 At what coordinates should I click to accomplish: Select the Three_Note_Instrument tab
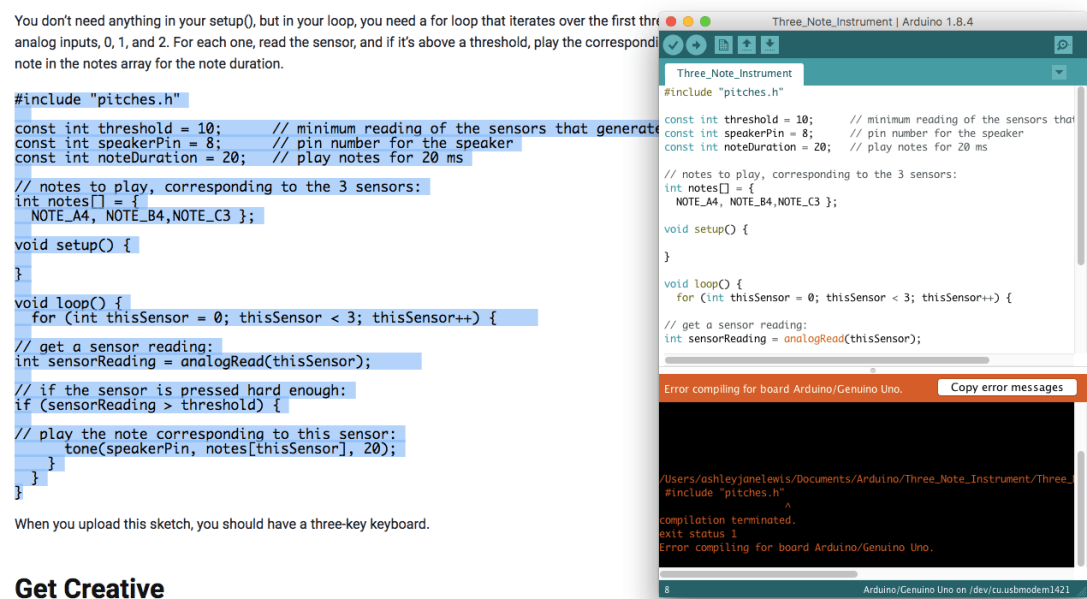(x=733, y=73)
